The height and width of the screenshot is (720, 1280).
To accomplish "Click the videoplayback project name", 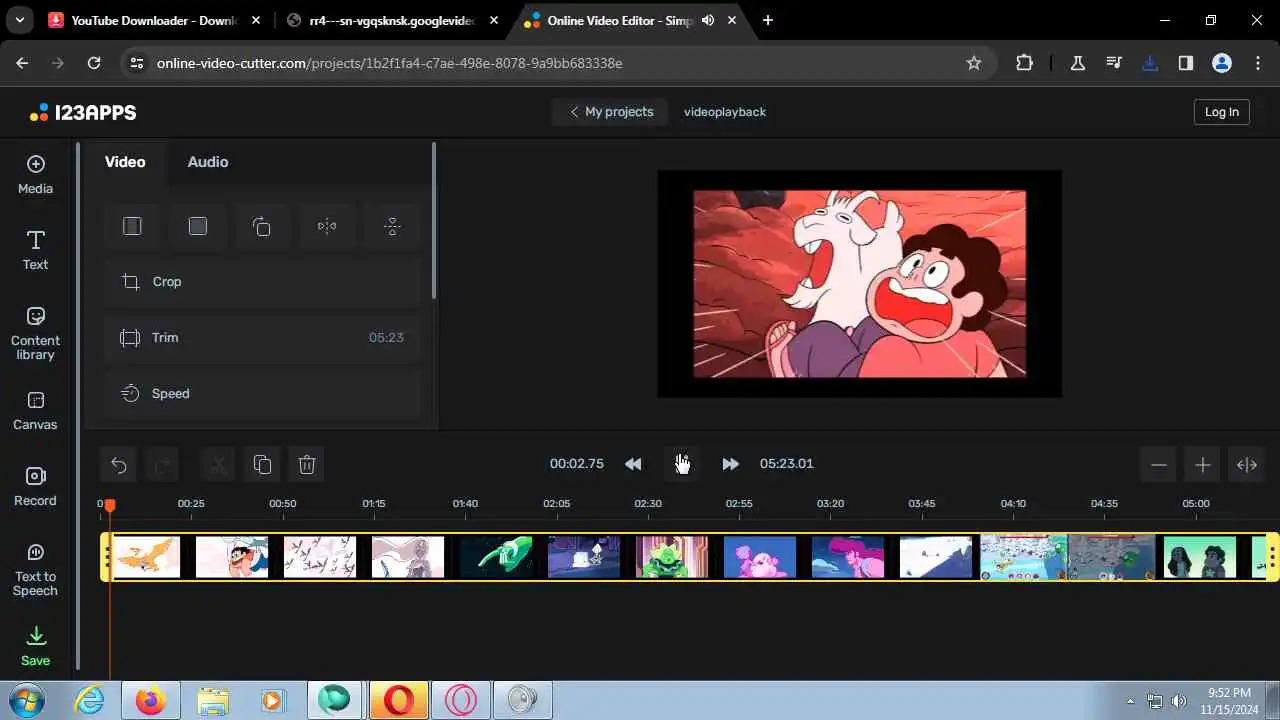I will click(725, 112).
